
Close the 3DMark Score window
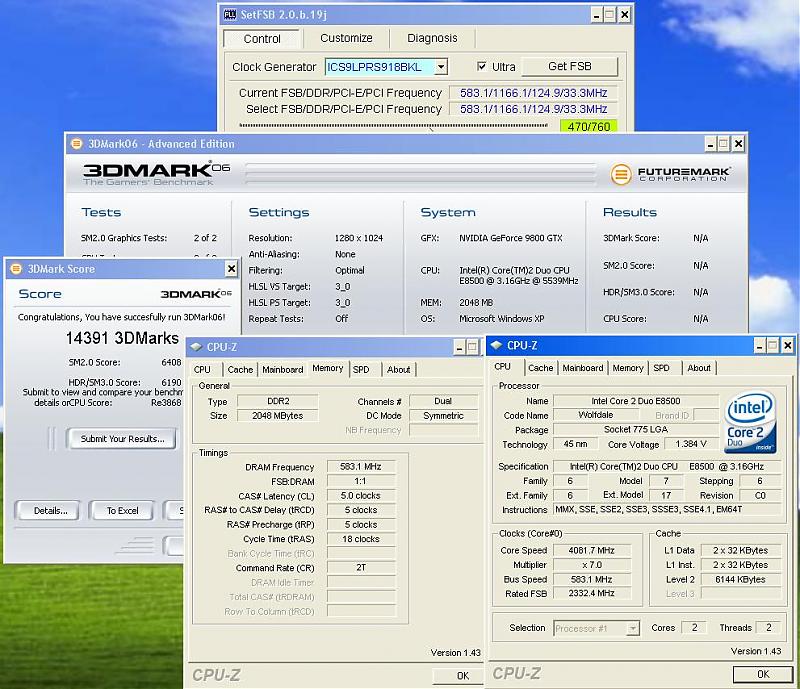[x=231, y=268]
